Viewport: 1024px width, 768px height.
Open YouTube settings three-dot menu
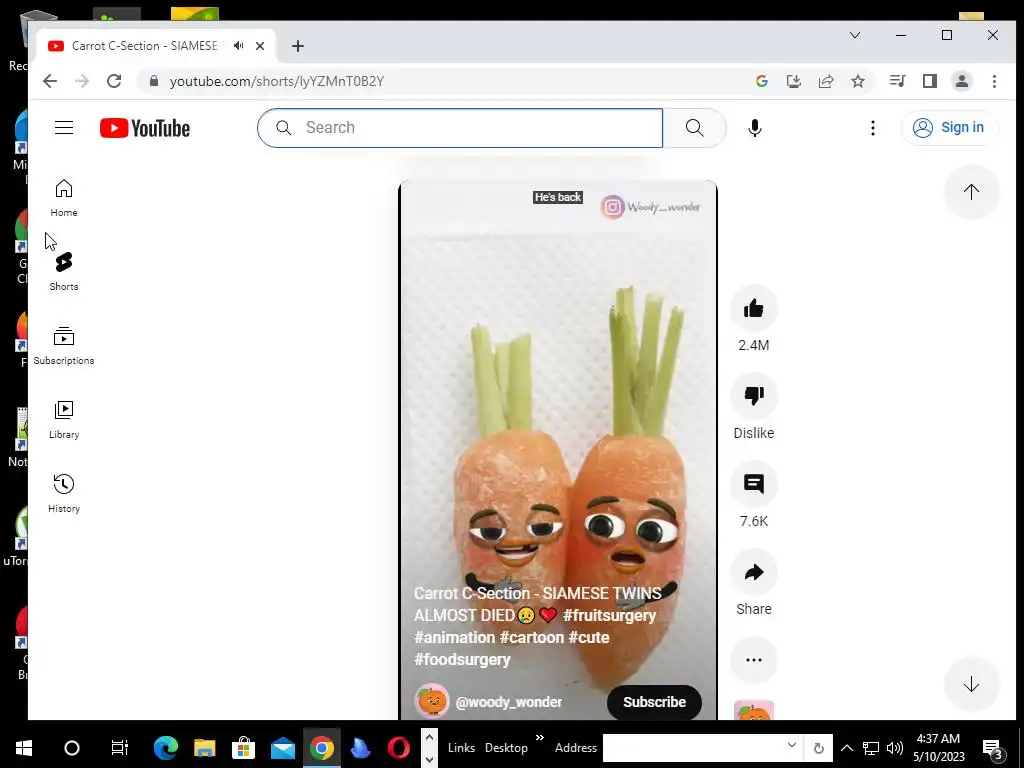coord(872,128)
